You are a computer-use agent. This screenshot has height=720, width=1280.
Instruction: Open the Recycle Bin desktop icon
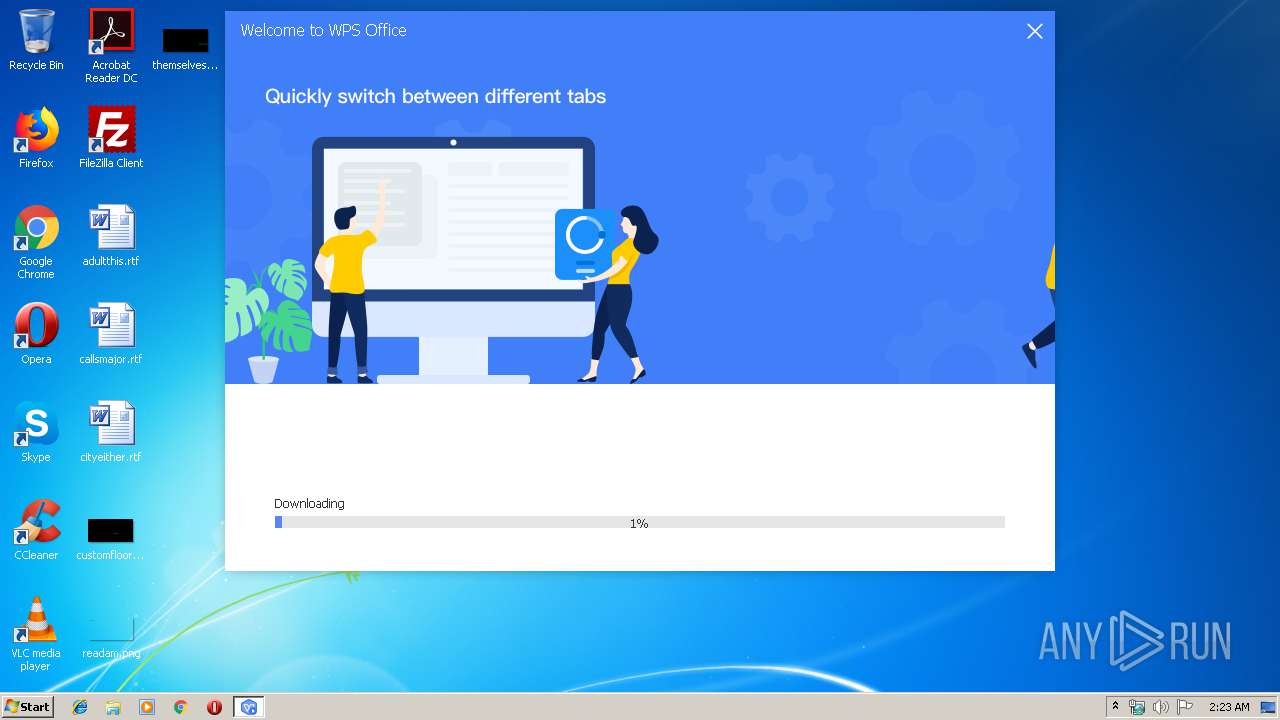(x=36, y=40)
